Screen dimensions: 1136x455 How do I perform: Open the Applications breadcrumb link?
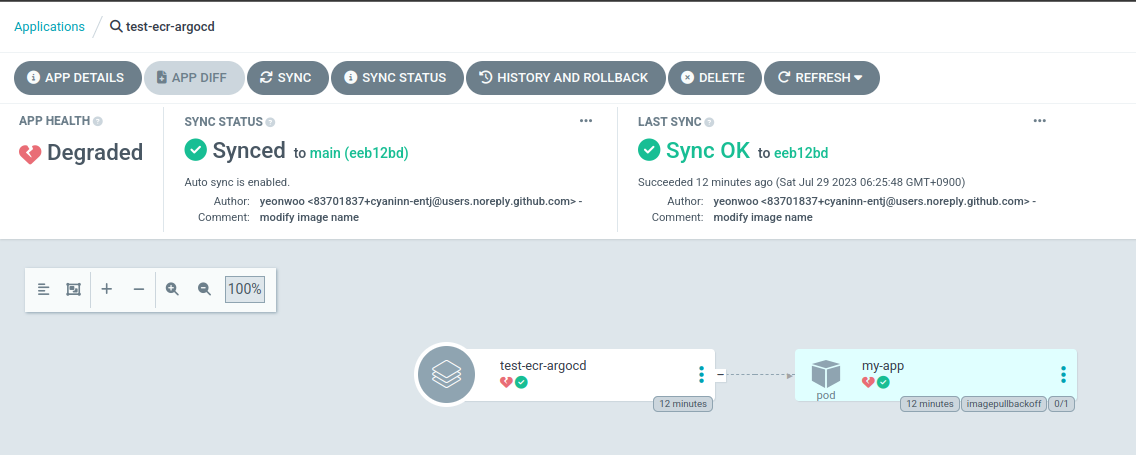pos(49,27)
